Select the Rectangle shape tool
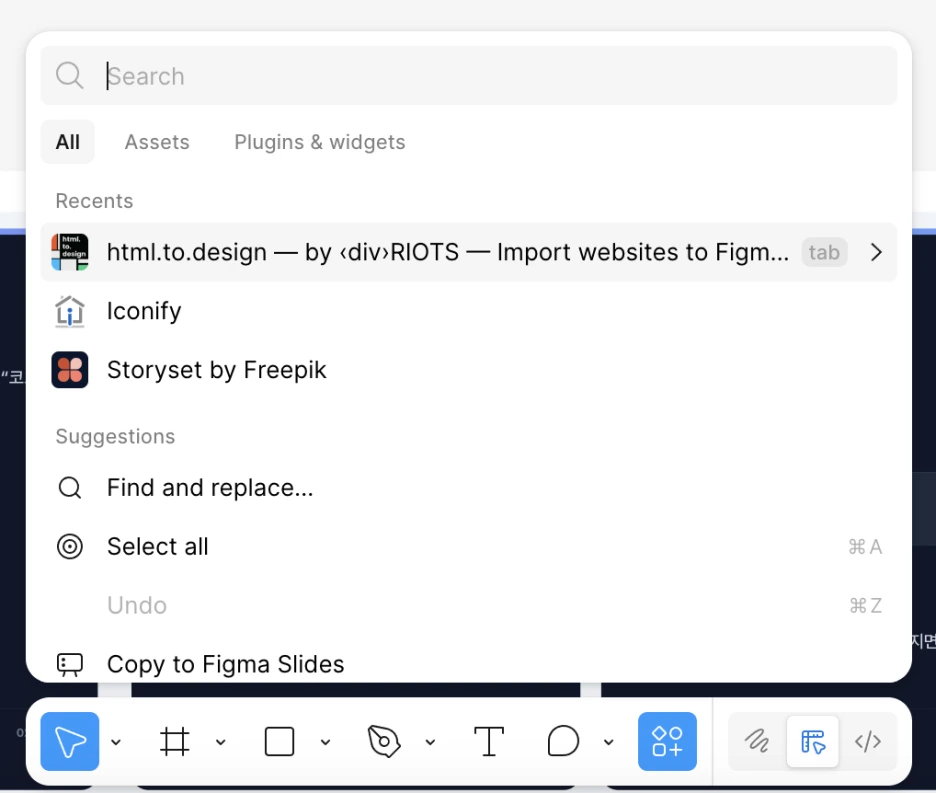936x793 pixels. [x=279, y=741]
